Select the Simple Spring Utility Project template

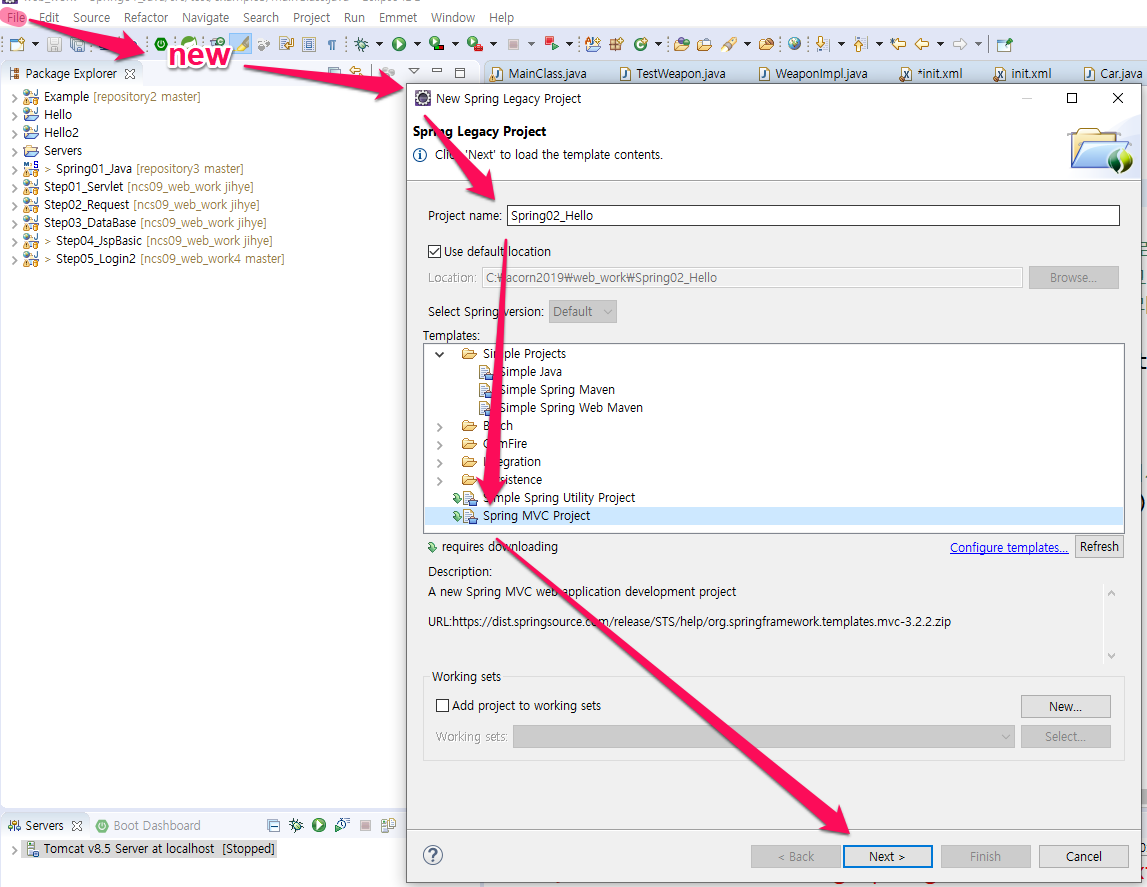pos(559,498)
